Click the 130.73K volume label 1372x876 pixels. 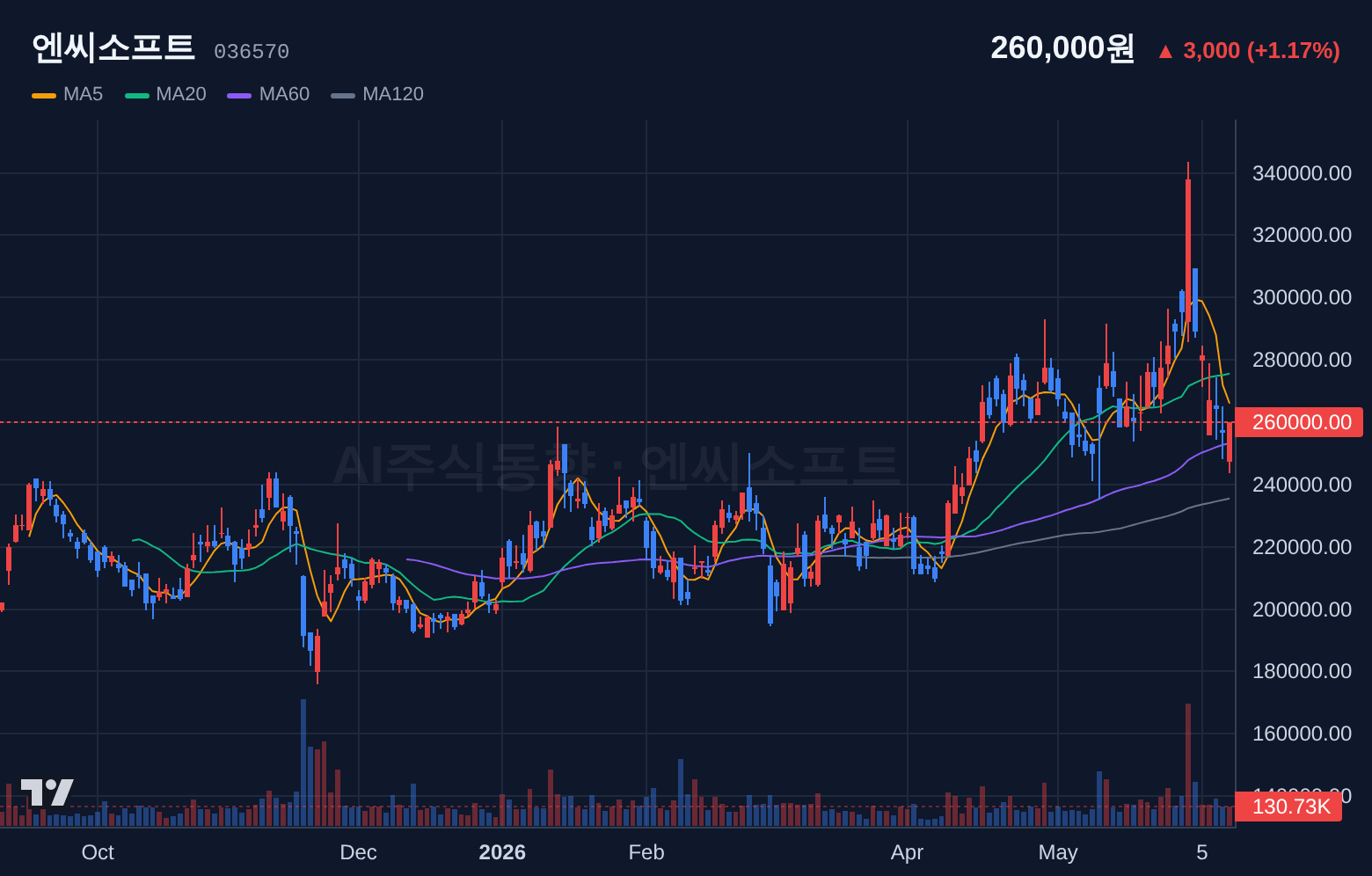1288,807
